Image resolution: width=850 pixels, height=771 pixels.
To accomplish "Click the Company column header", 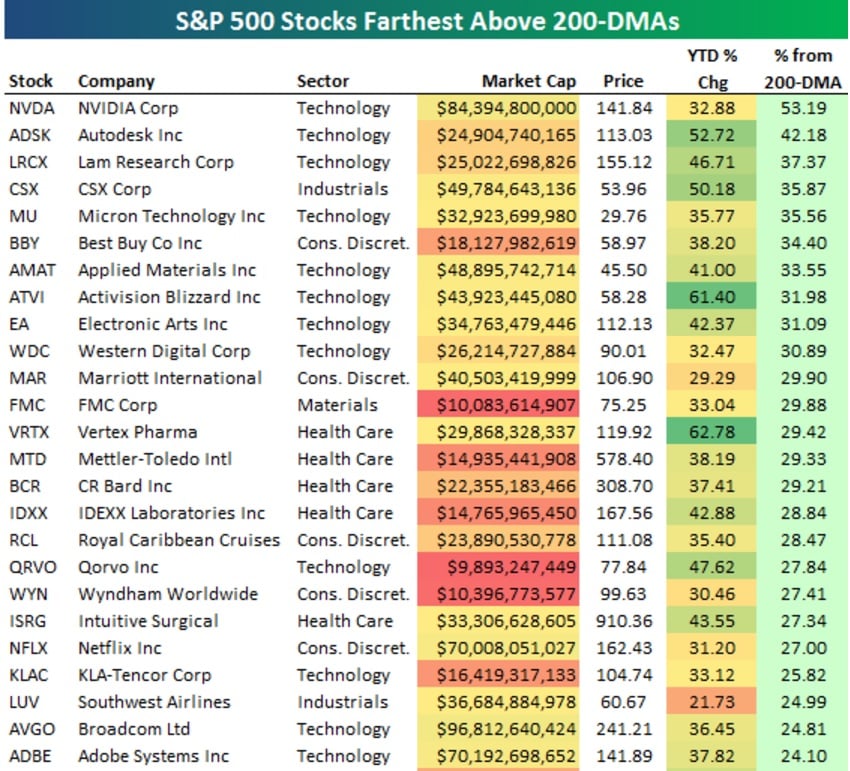I will [x=116, y=81].
